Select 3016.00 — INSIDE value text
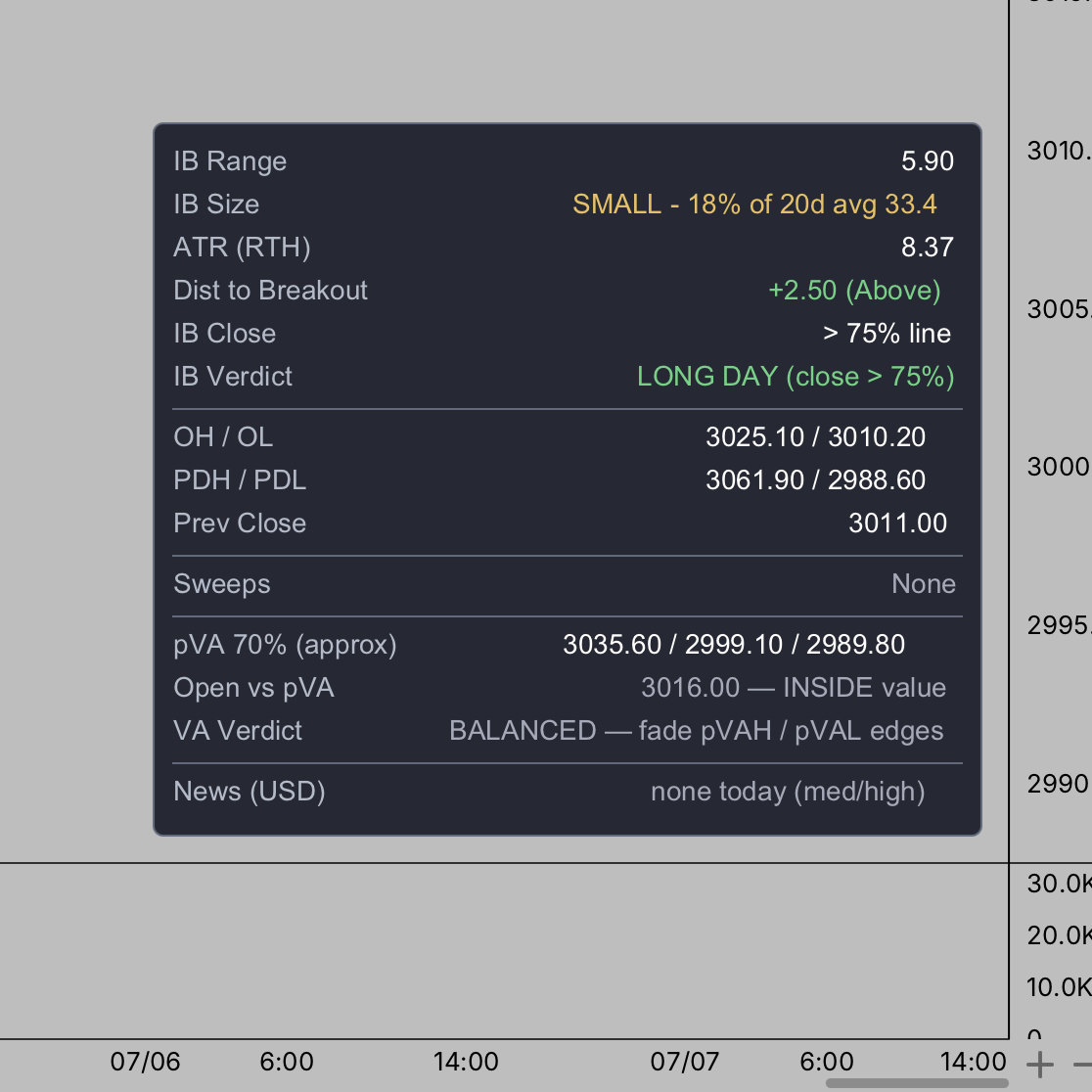This screenshot has height=1092, width=1092. click(x=794, y=688)
